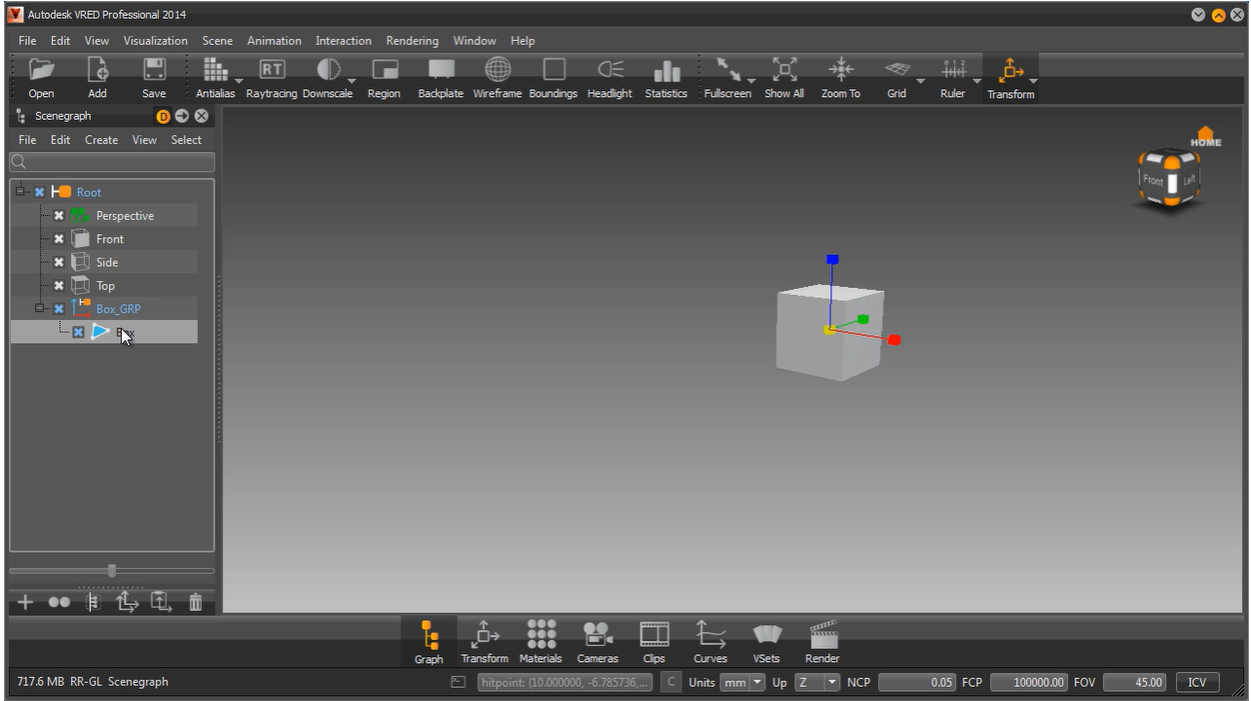Click the C button beside hitpoint field

[671, 682]
